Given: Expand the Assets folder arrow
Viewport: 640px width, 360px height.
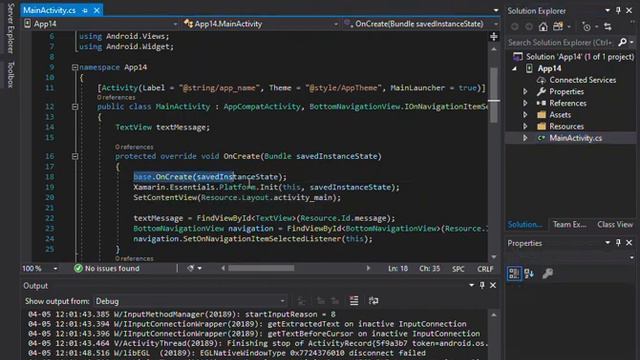Looking at the screenshot, I should coord(525,115).
